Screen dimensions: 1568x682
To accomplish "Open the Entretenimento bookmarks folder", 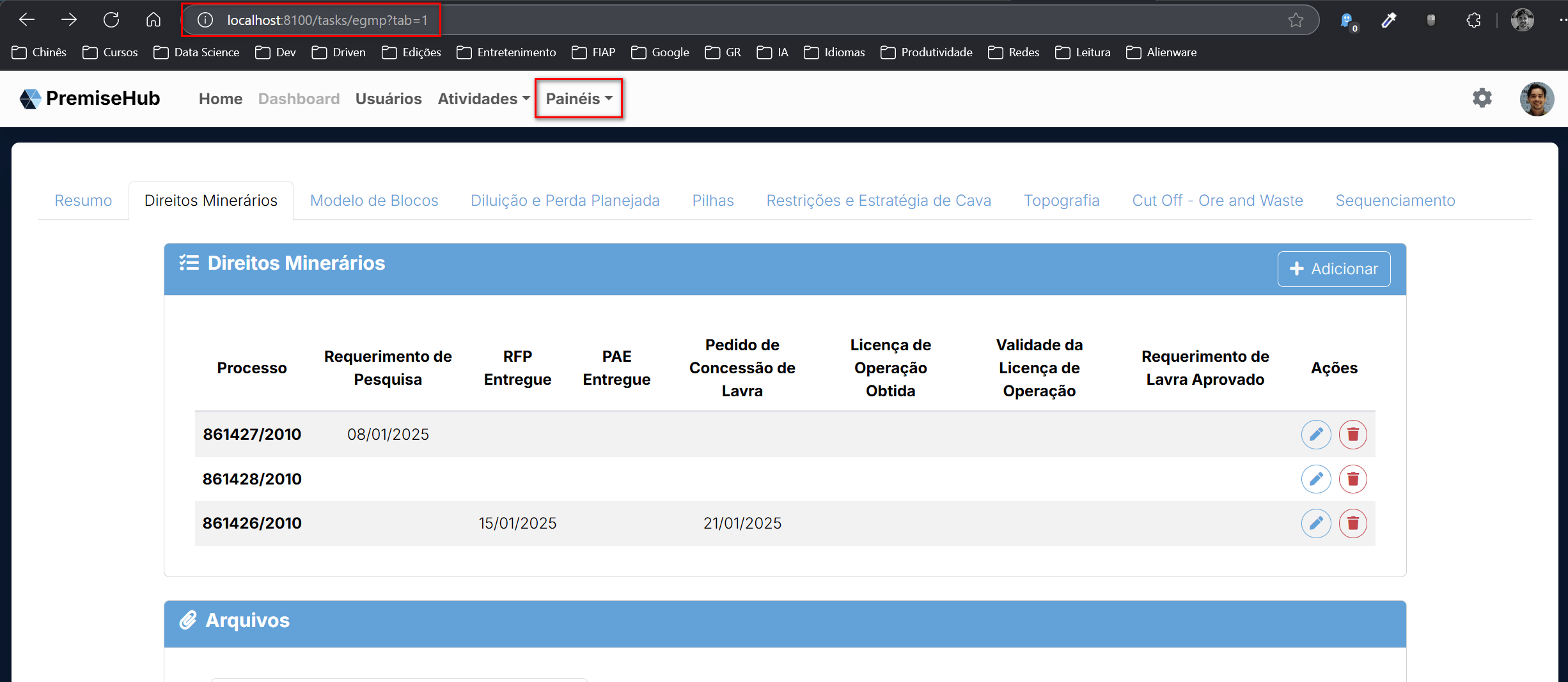I will tap(506, 52).
